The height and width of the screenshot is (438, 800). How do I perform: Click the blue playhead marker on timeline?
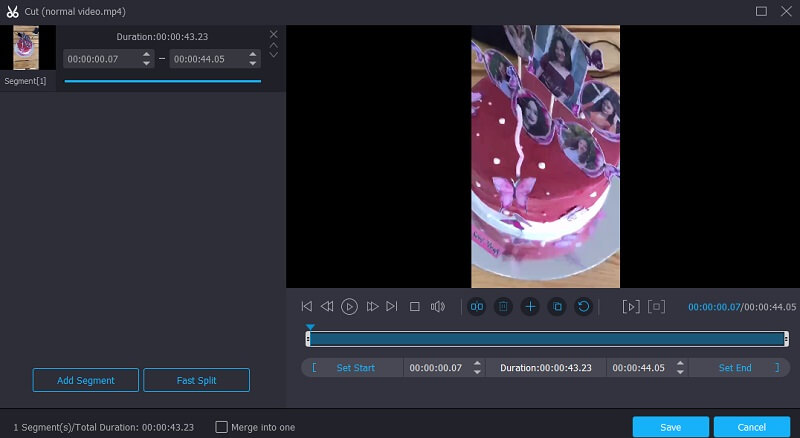point(310,327)
